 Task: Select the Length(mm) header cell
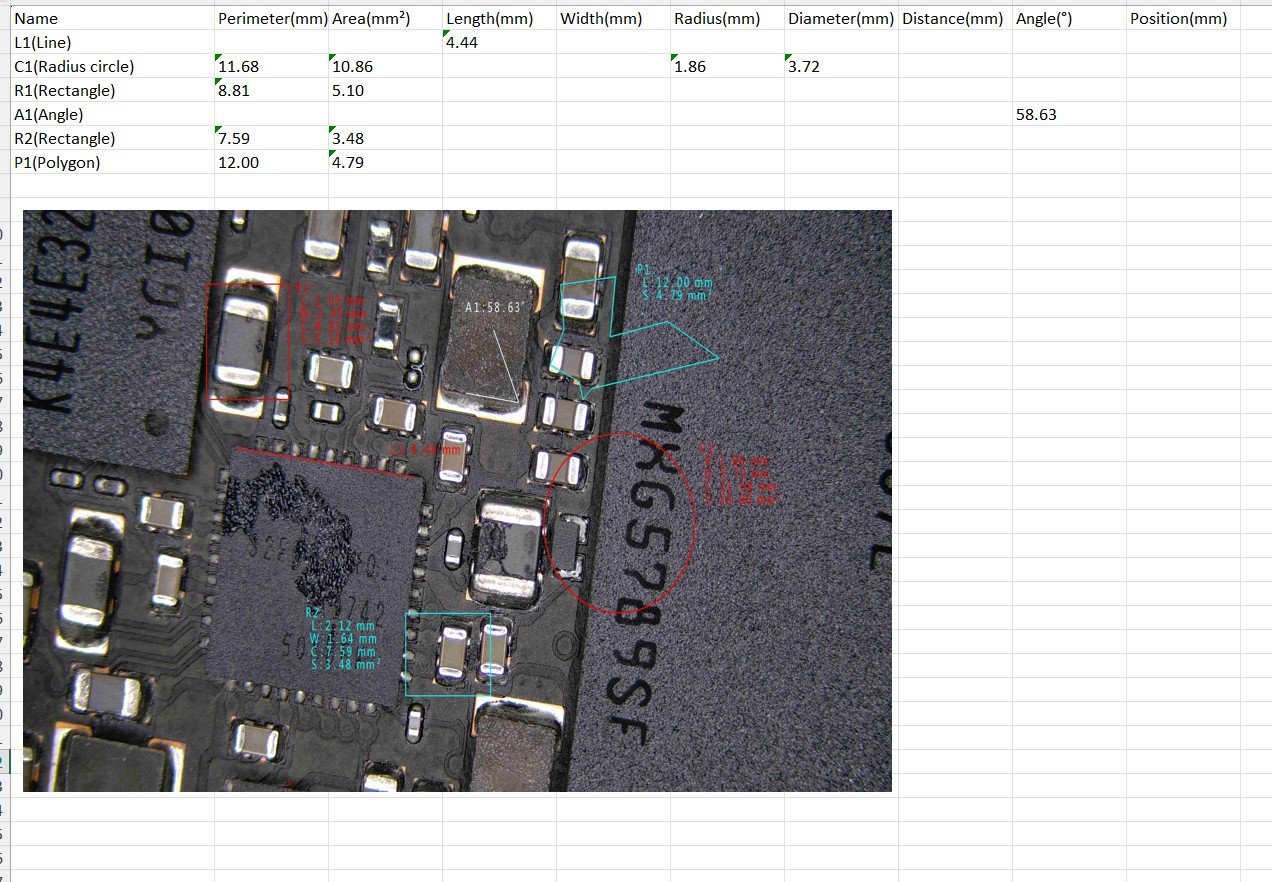click(498, 18)
